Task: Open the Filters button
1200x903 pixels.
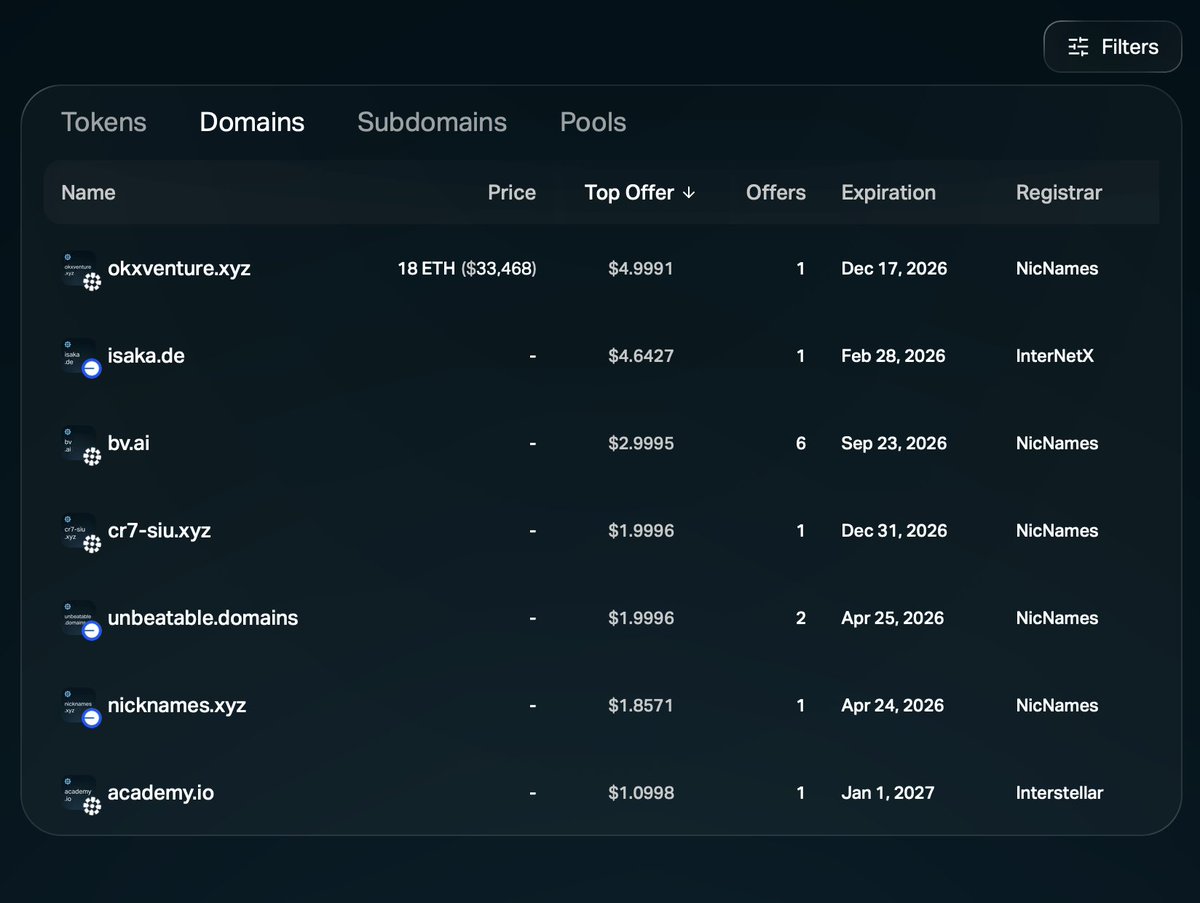Action: pos(1112,47)
